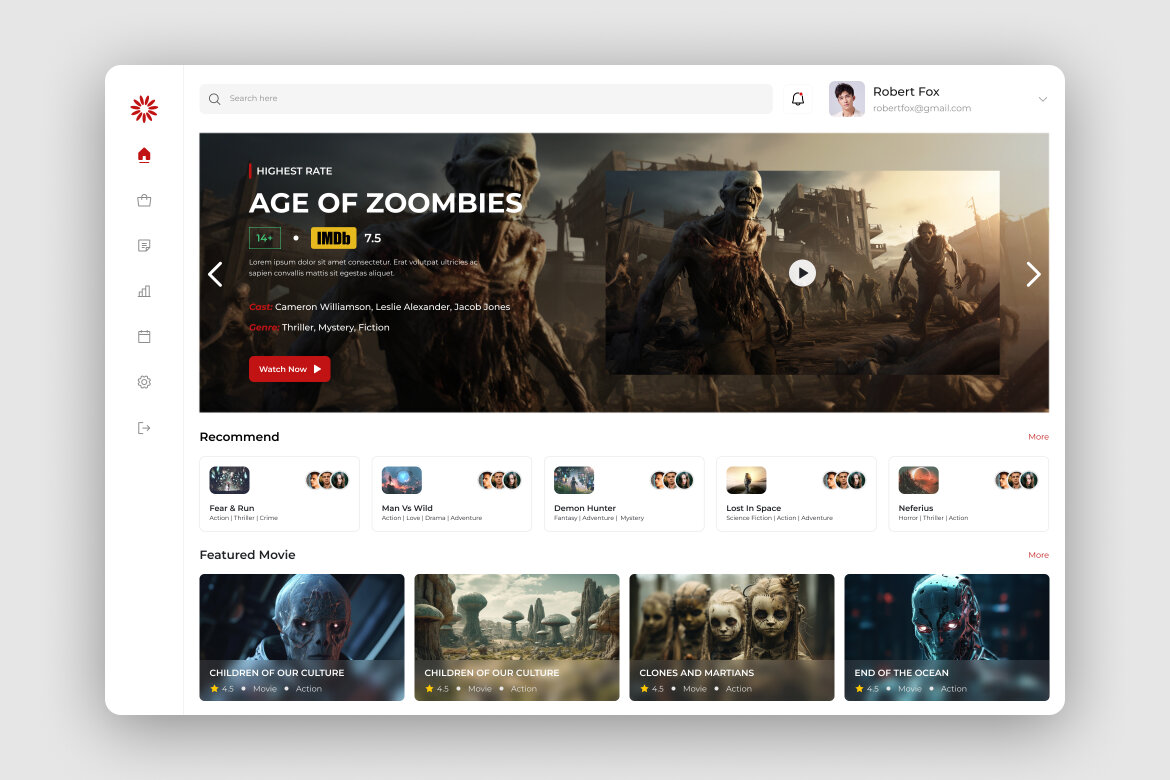This screenshot has height=780, width=1170.
Task: Click inside the search field
Action: (450, 99)
